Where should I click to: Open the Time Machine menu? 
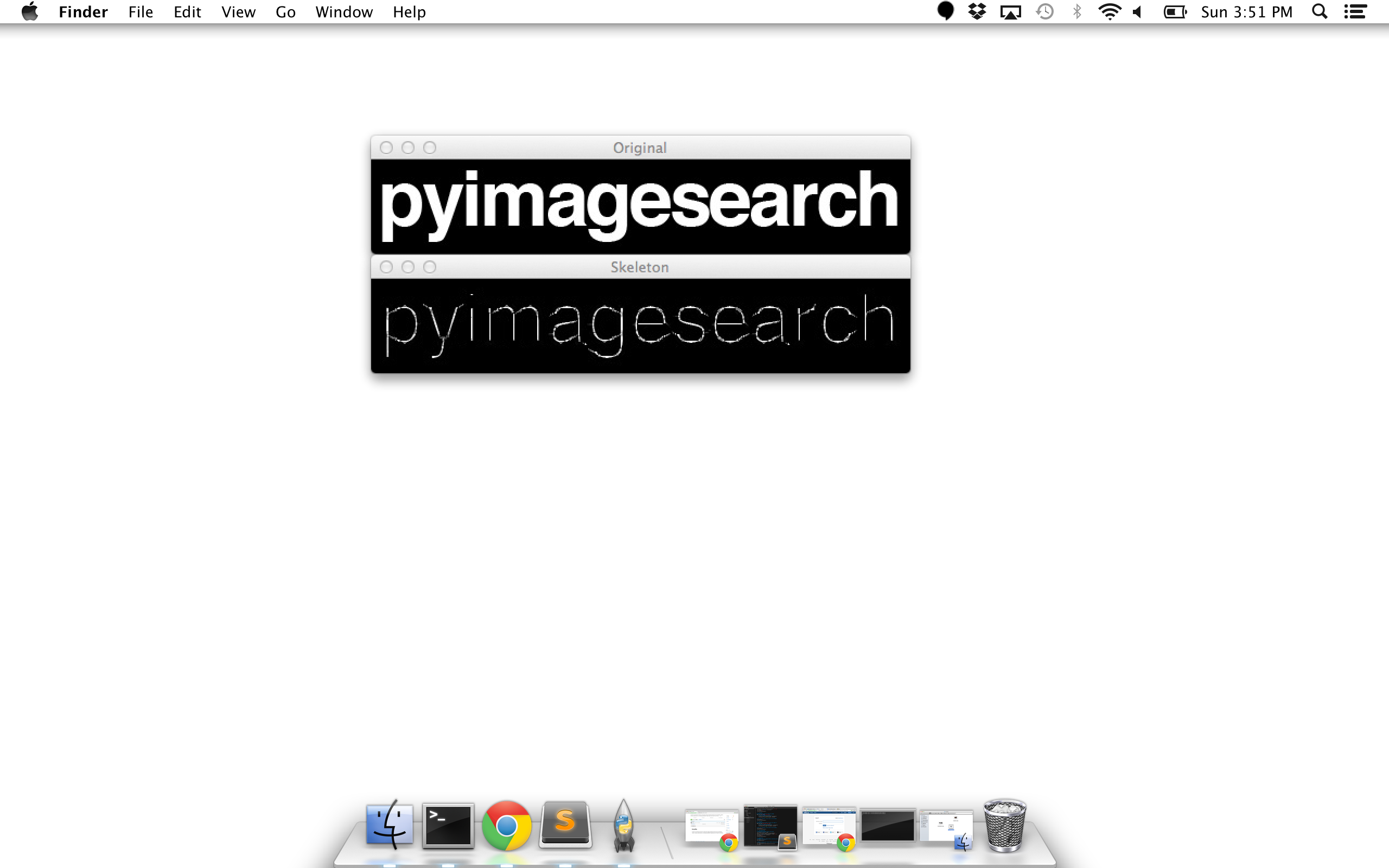[x=1044, y=11]
